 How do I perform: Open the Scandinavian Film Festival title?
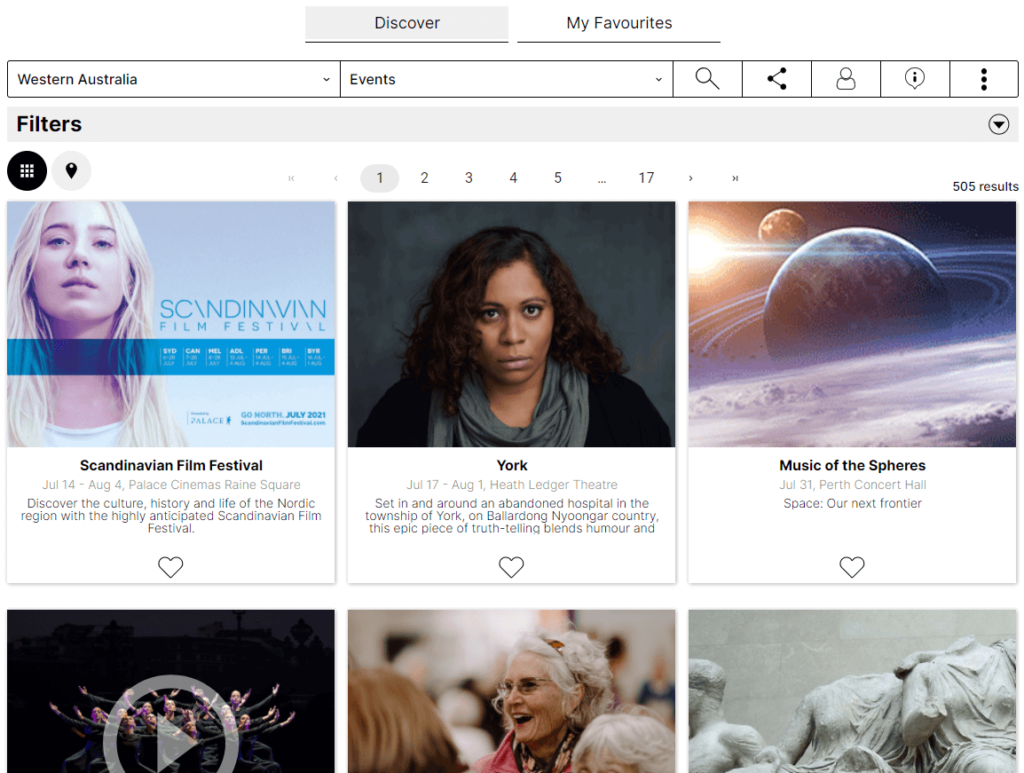tap(171, 465)
